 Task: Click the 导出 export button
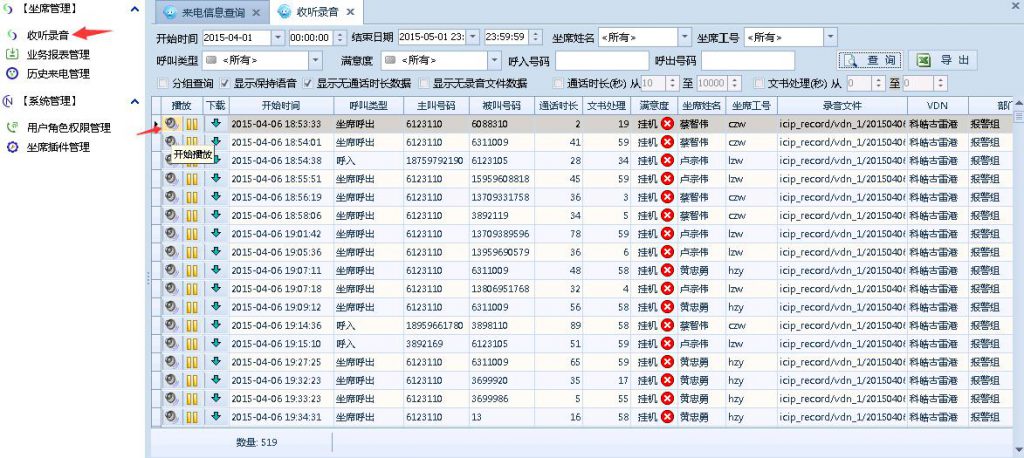pyautogui.click(x=943, y=61)
